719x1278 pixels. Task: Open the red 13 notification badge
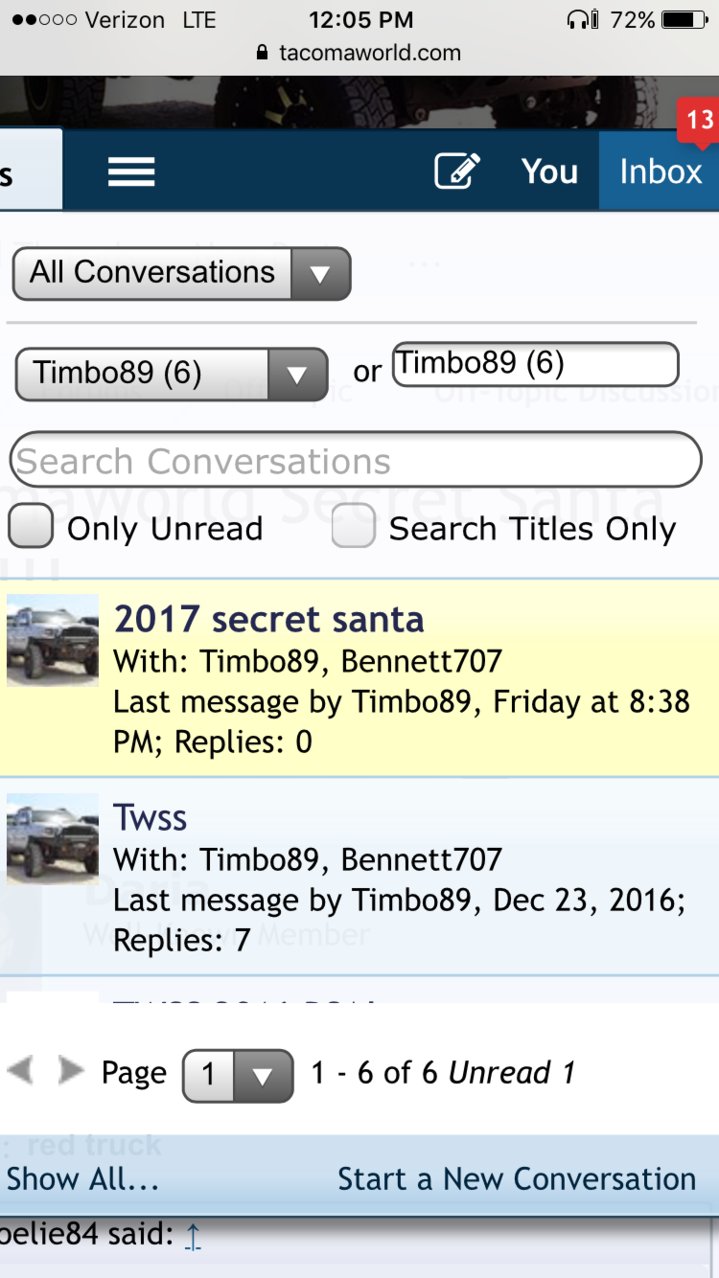698,121
